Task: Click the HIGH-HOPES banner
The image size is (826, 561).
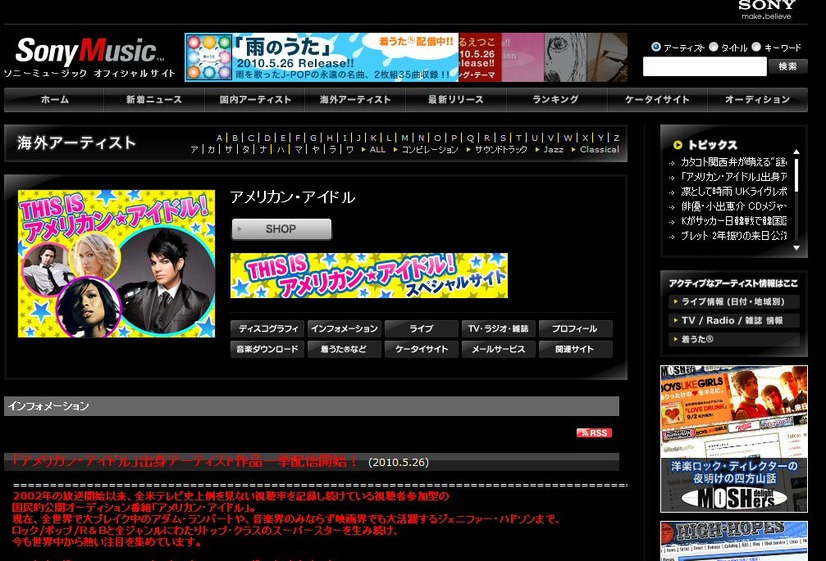Action: 734,541
